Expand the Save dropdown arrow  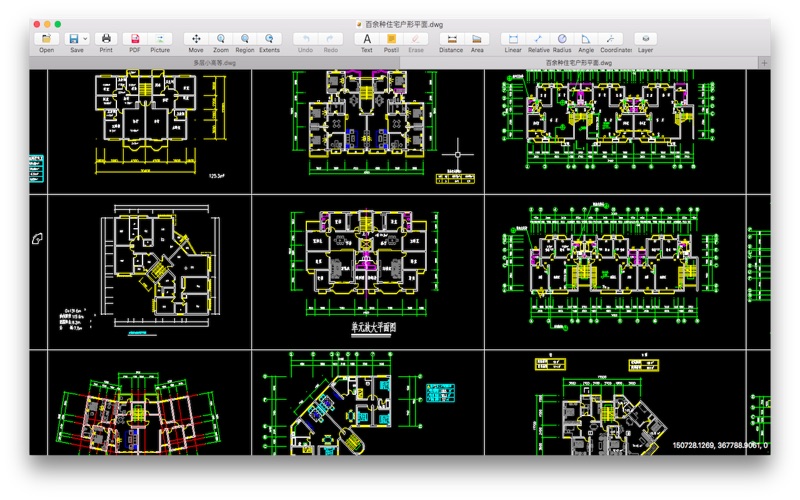point(85,39)
